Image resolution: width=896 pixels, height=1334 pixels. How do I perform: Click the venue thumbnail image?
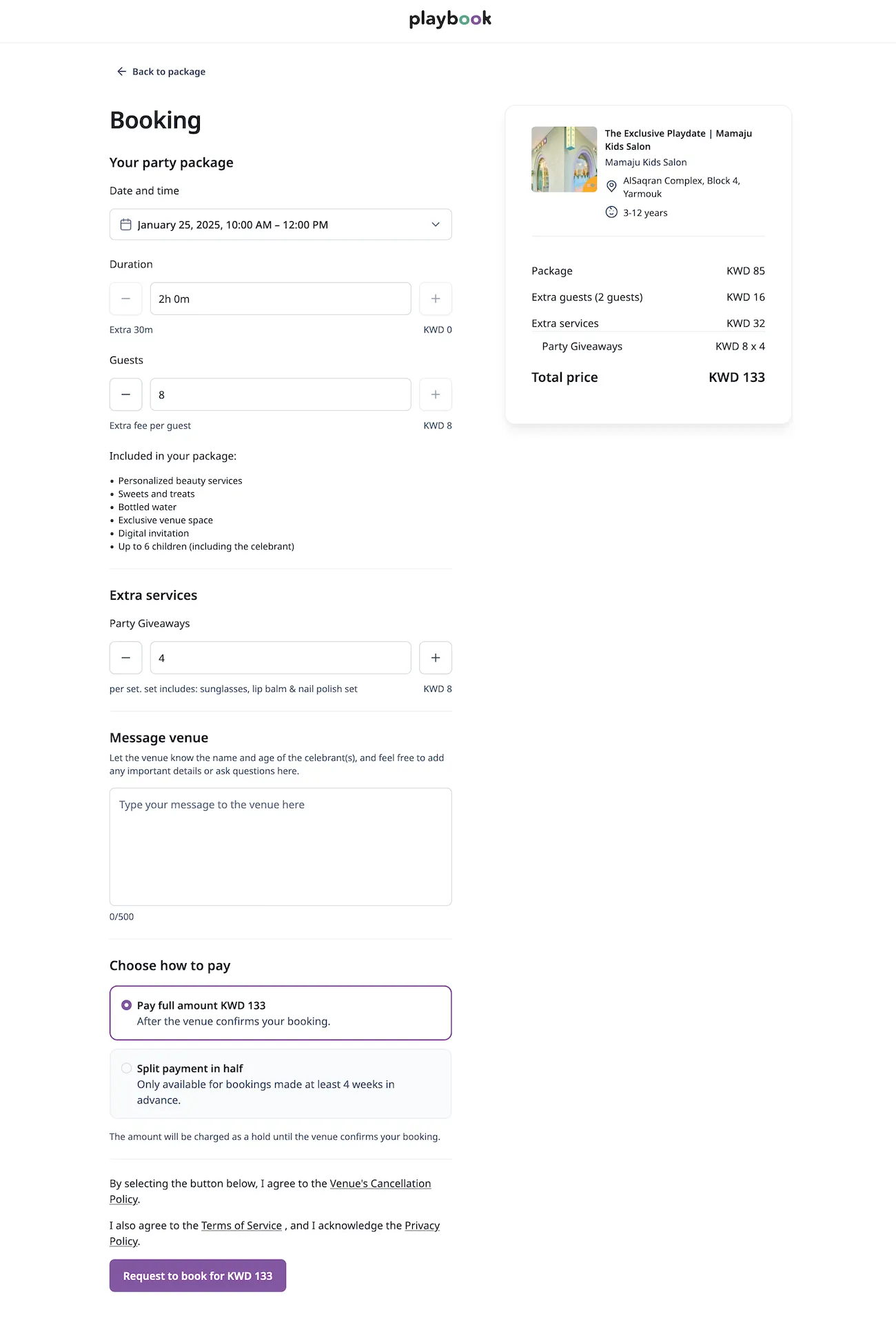(x=564, y=159)
